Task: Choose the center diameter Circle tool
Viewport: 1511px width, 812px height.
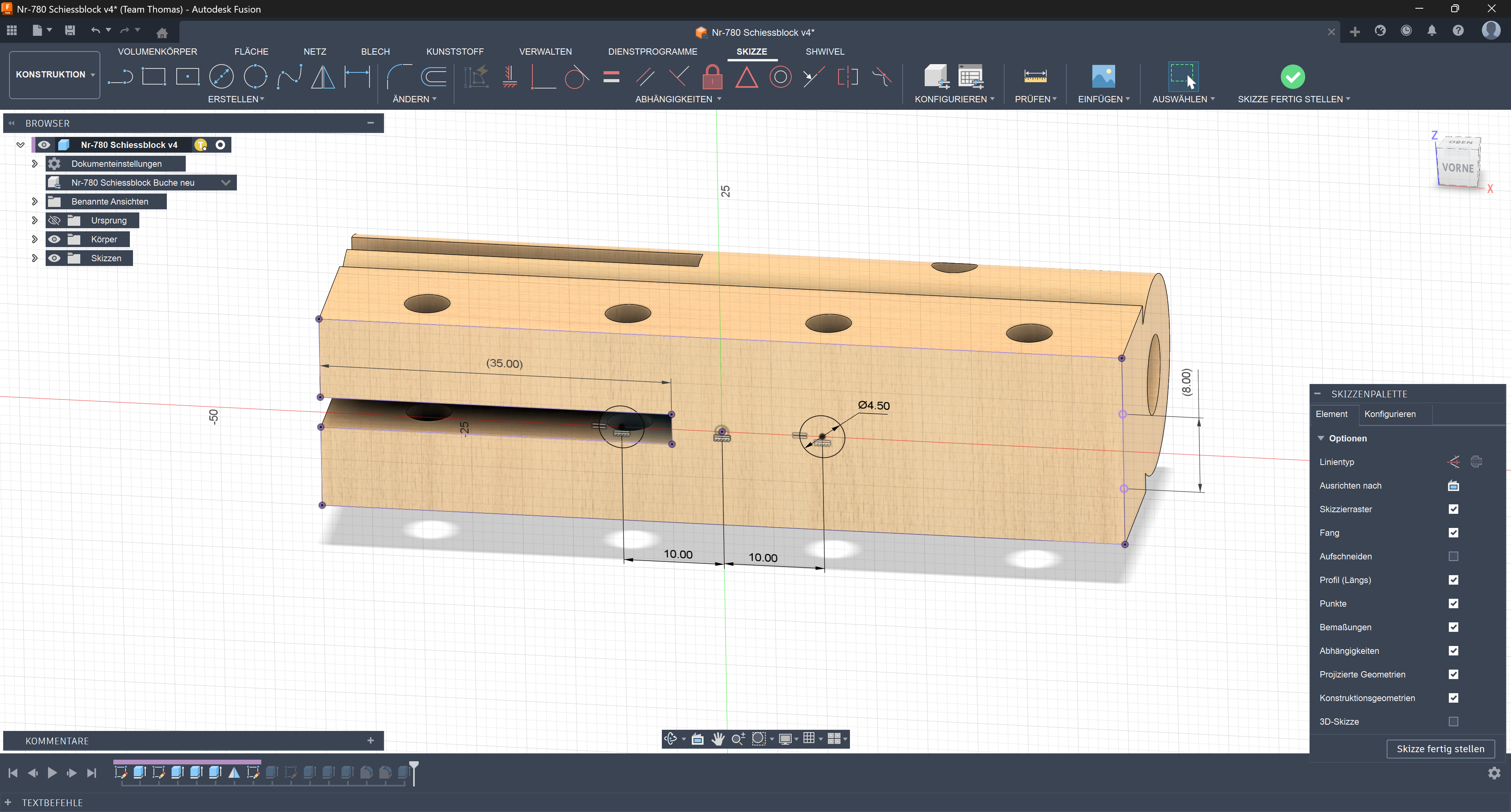Action: (221, 77)
